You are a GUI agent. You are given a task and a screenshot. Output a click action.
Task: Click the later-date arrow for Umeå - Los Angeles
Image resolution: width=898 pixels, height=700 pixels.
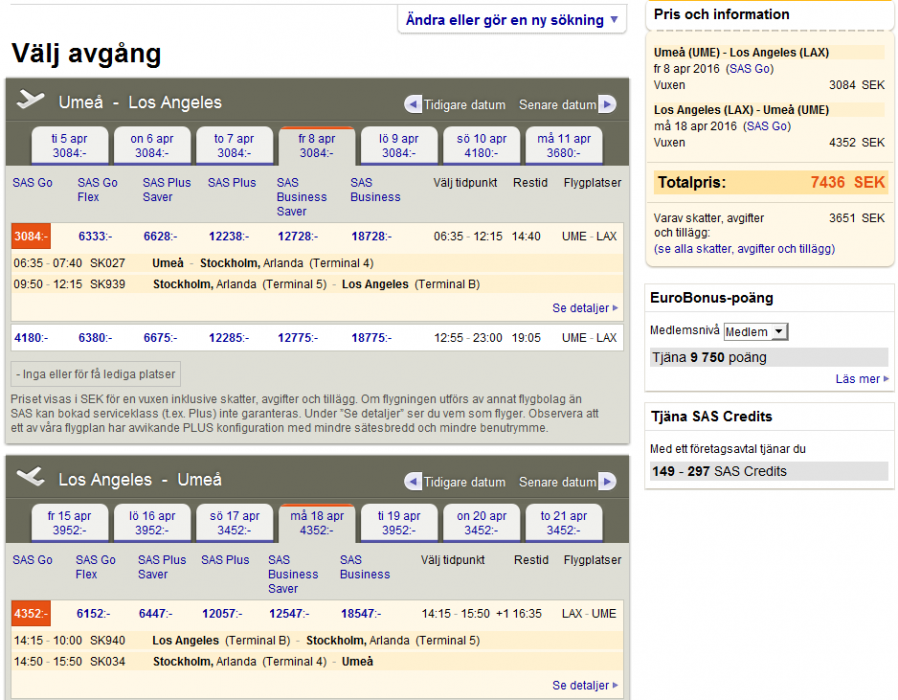click(x=607, y=105)
